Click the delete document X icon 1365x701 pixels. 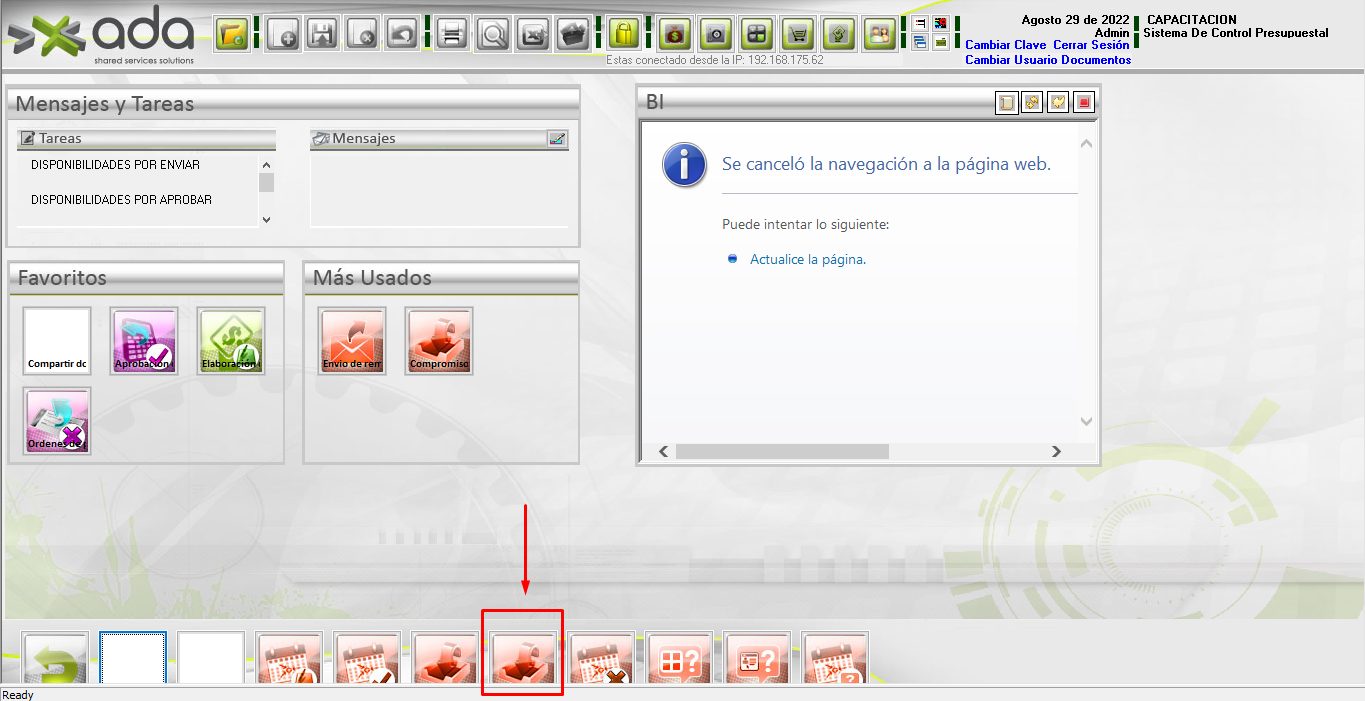[362, 35]
